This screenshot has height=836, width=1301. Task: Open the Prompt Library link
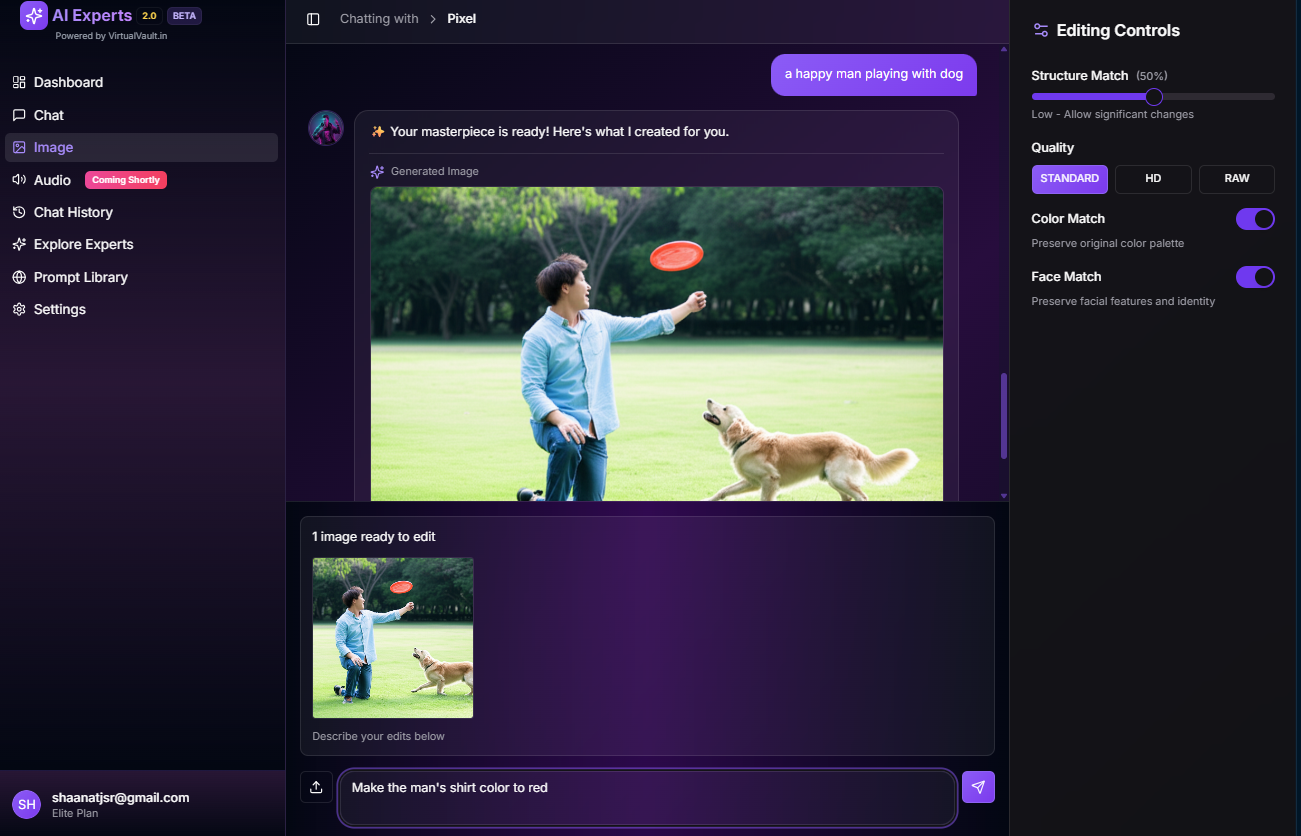[80, 277]
